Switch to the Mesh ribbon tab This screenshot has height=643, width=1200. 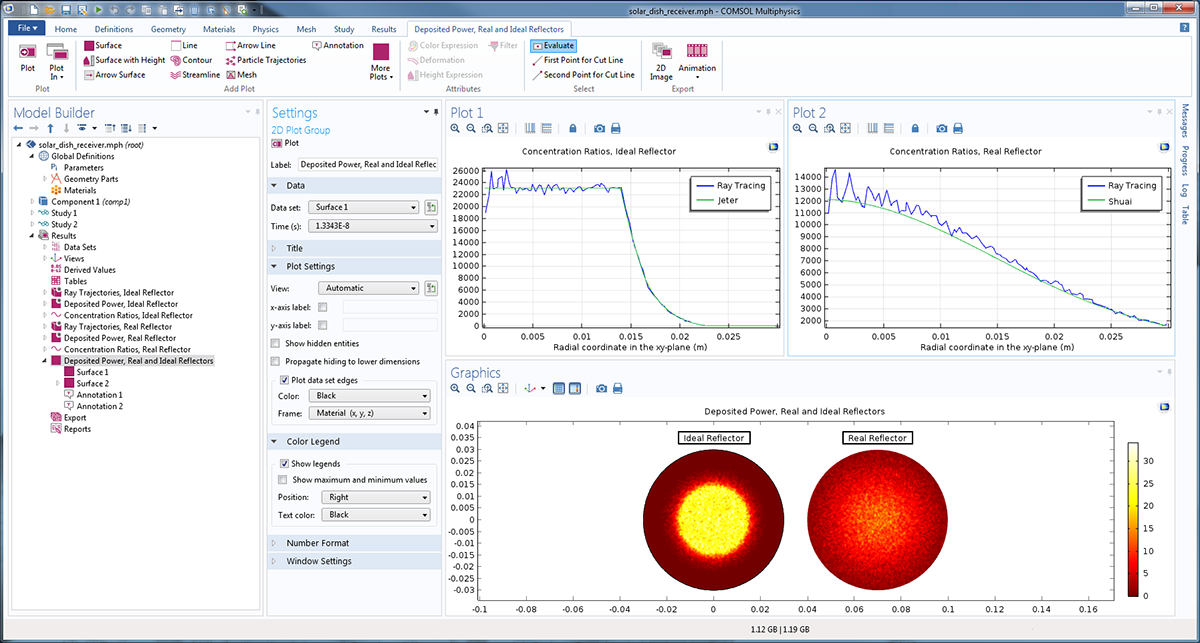(306, 29)
